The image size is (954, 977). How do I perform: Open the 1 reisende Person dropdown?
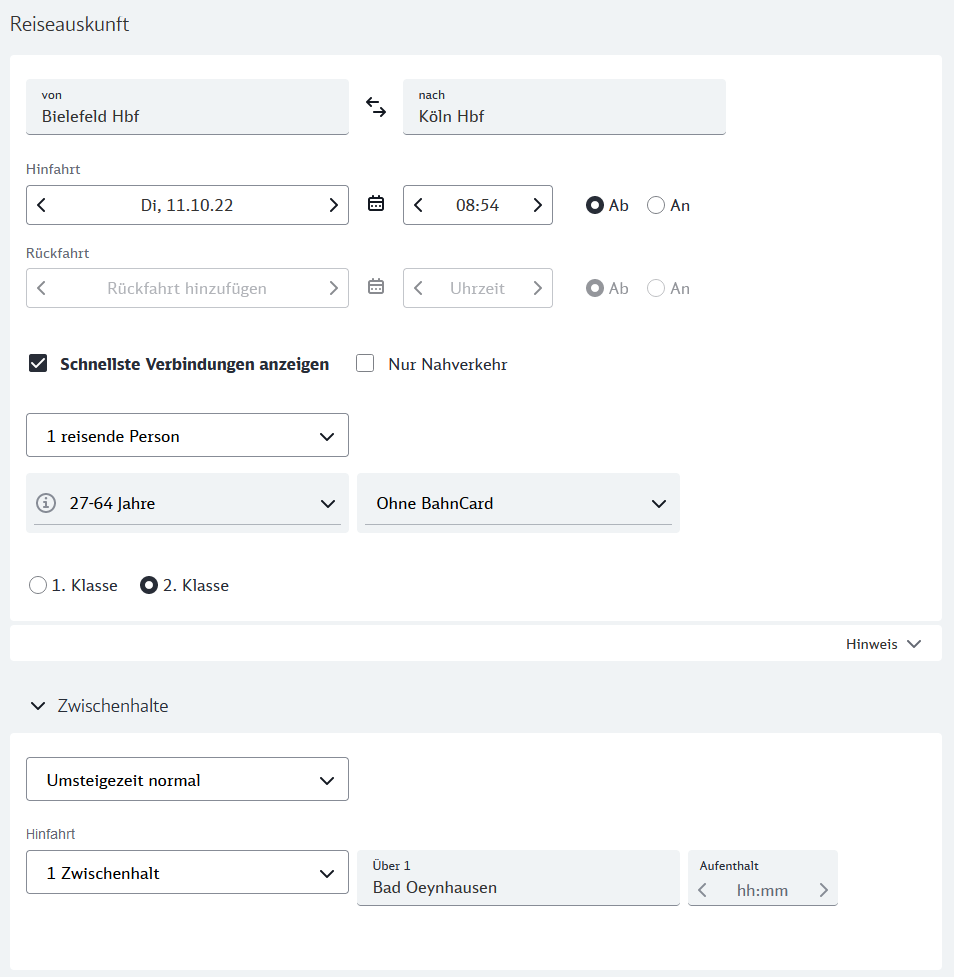tap(187, 436)
